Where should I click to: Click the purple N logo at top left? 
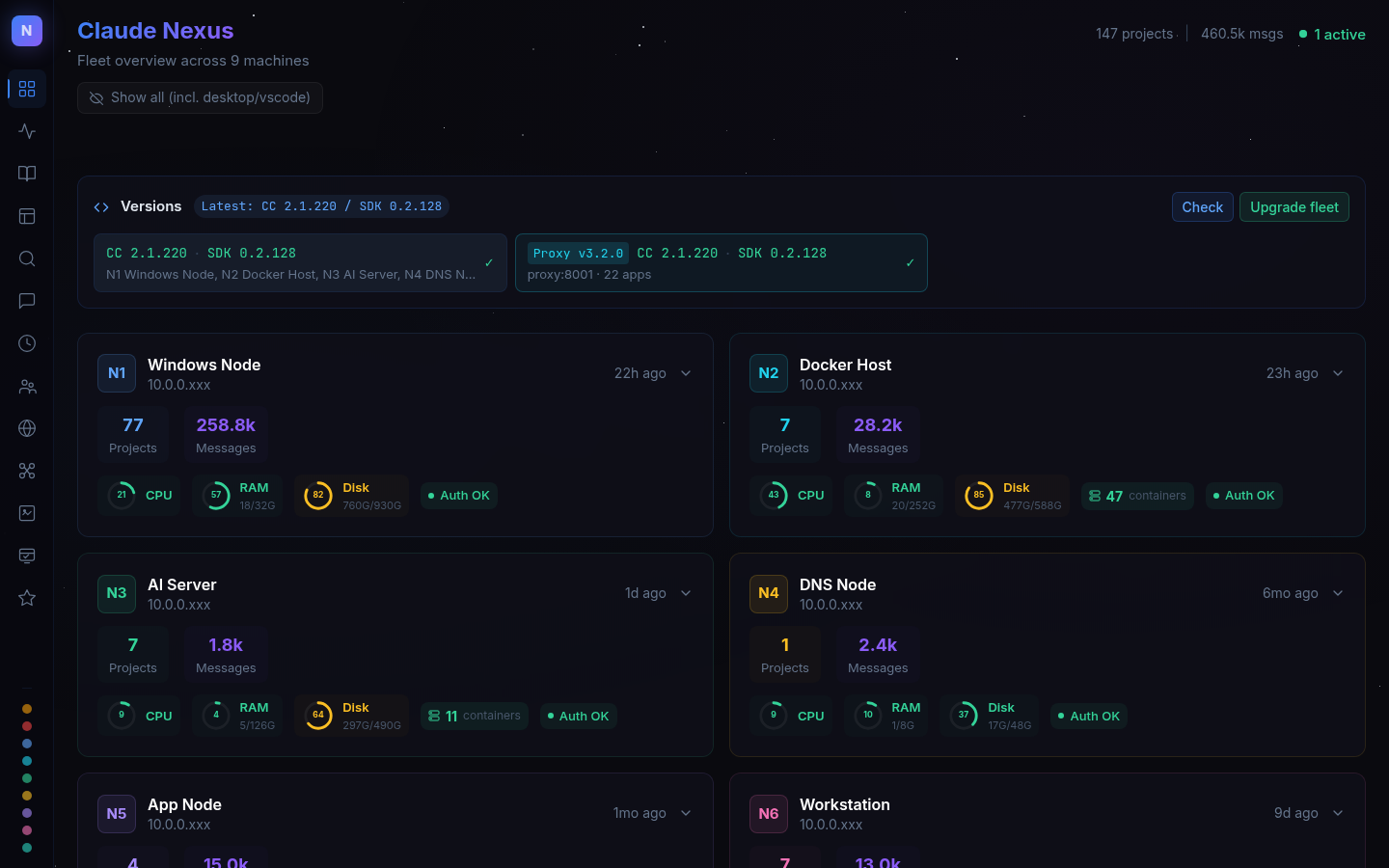pos(27,31)
